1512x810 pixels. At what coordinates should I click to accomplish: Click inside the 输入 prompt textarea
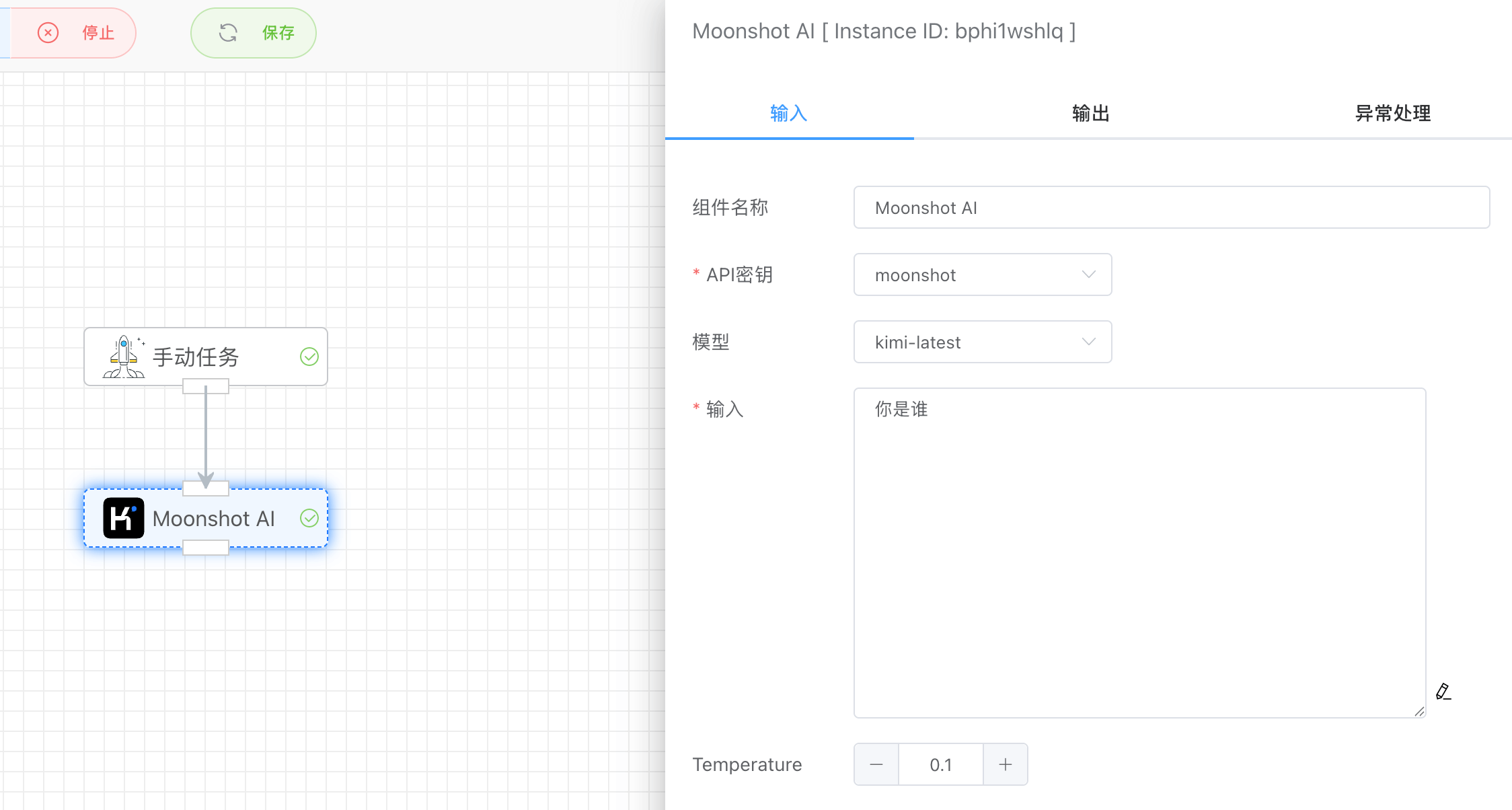tap(1140, 553)
